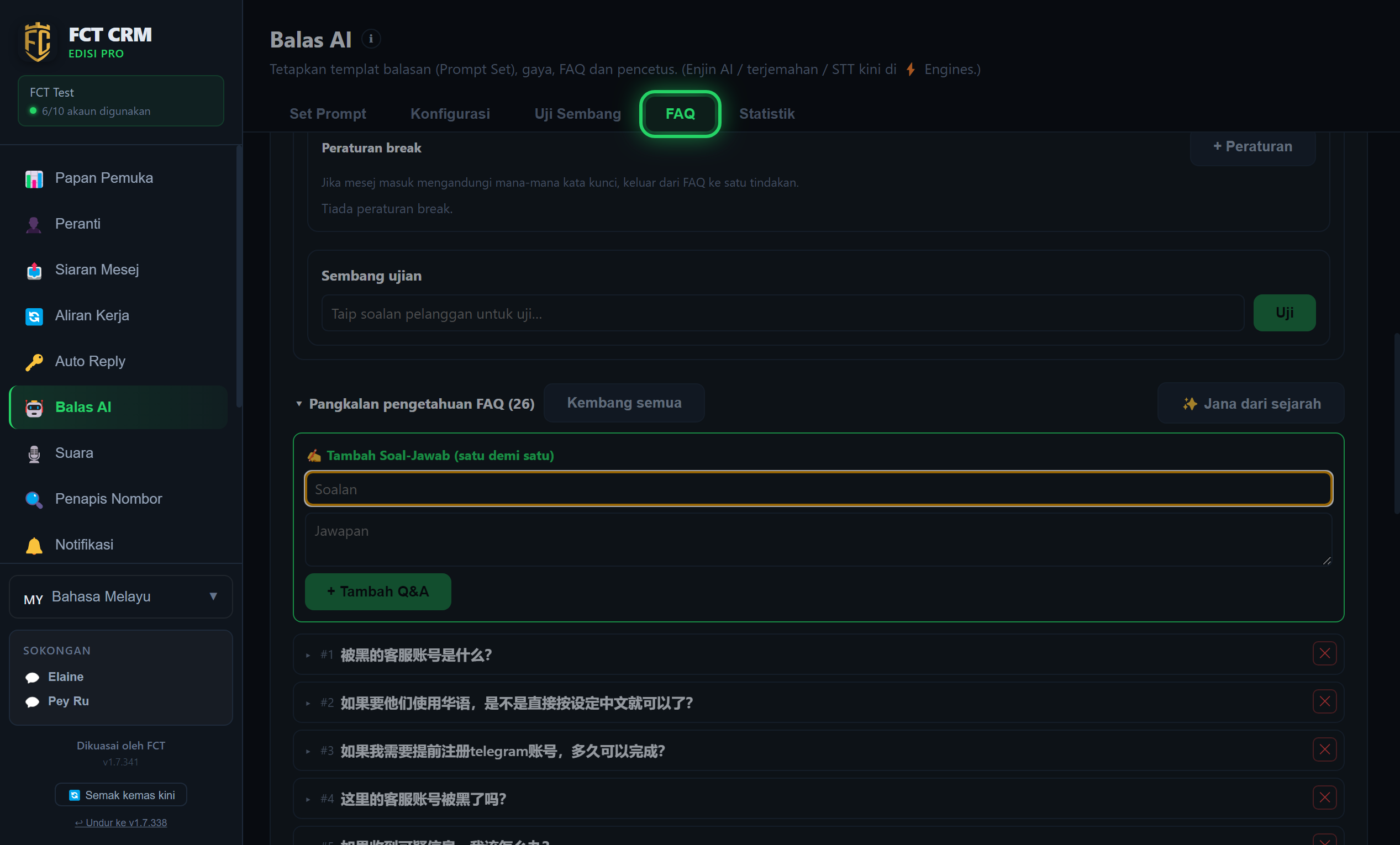This screenshot has width=1400, height=845.
Task: Go to Papan Pemuka in sidebar
Action: click(118, 178)
